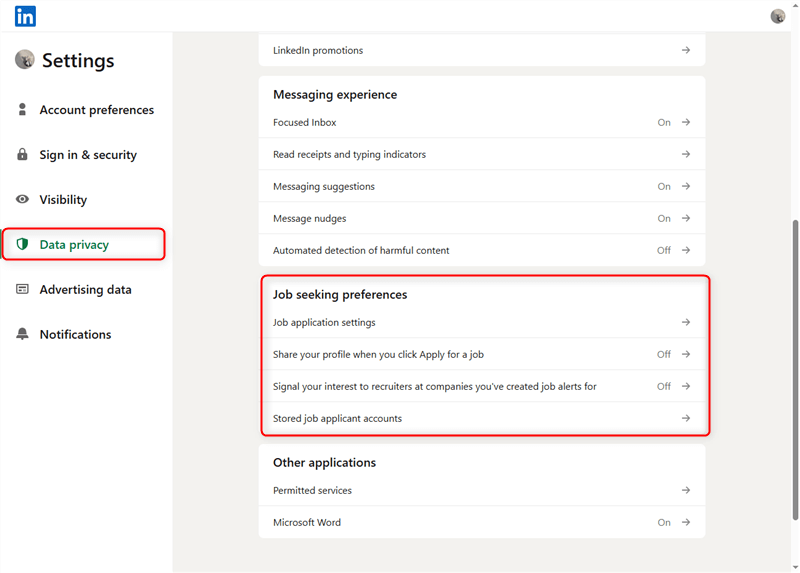
Task: Click Off status for Share your profile row
Action: pyautogui.click(x=664, y=354)
